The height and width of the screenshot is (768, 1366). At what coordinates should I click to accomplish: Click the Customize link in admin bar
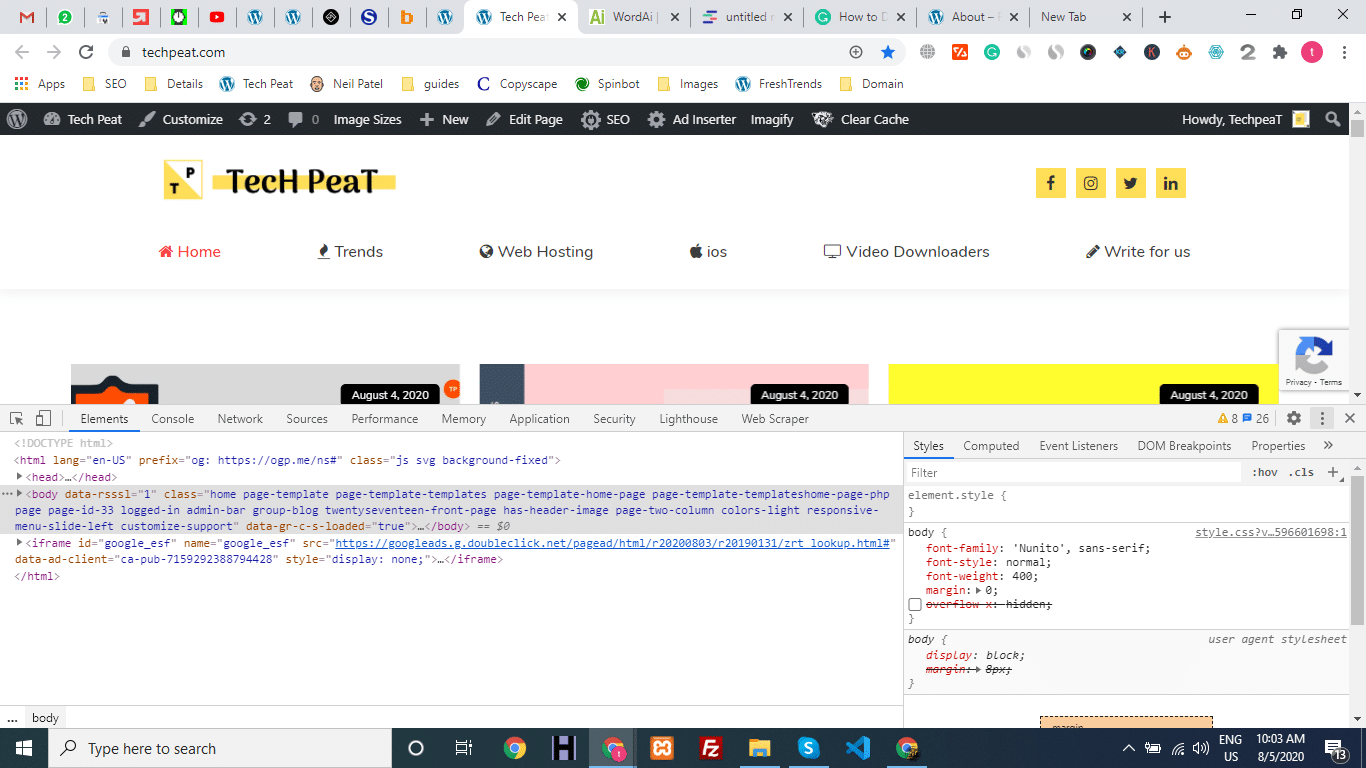click(x=180, y=119)
